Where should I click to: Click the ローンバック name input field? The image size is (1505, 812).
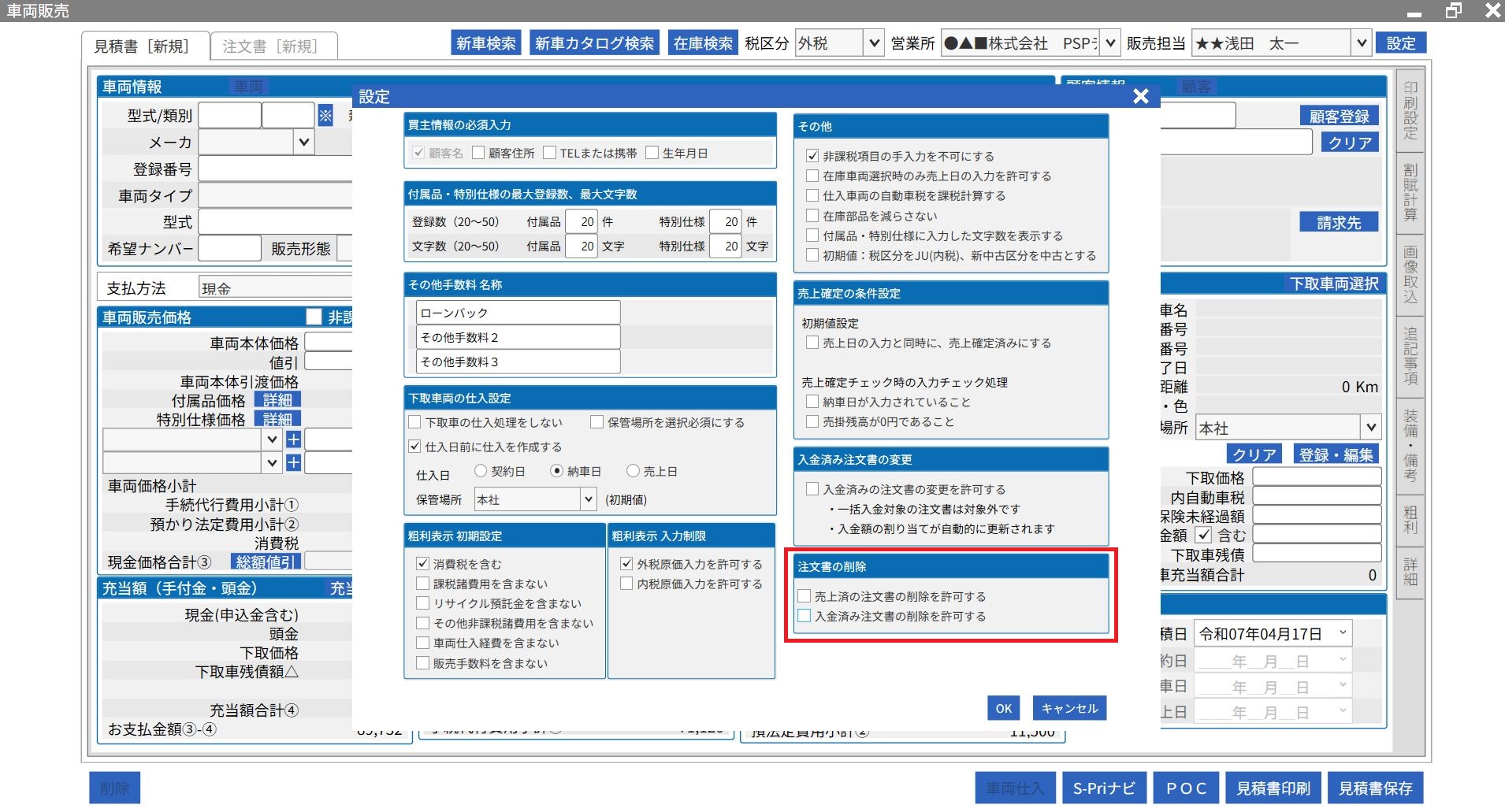tap(518, 313)
